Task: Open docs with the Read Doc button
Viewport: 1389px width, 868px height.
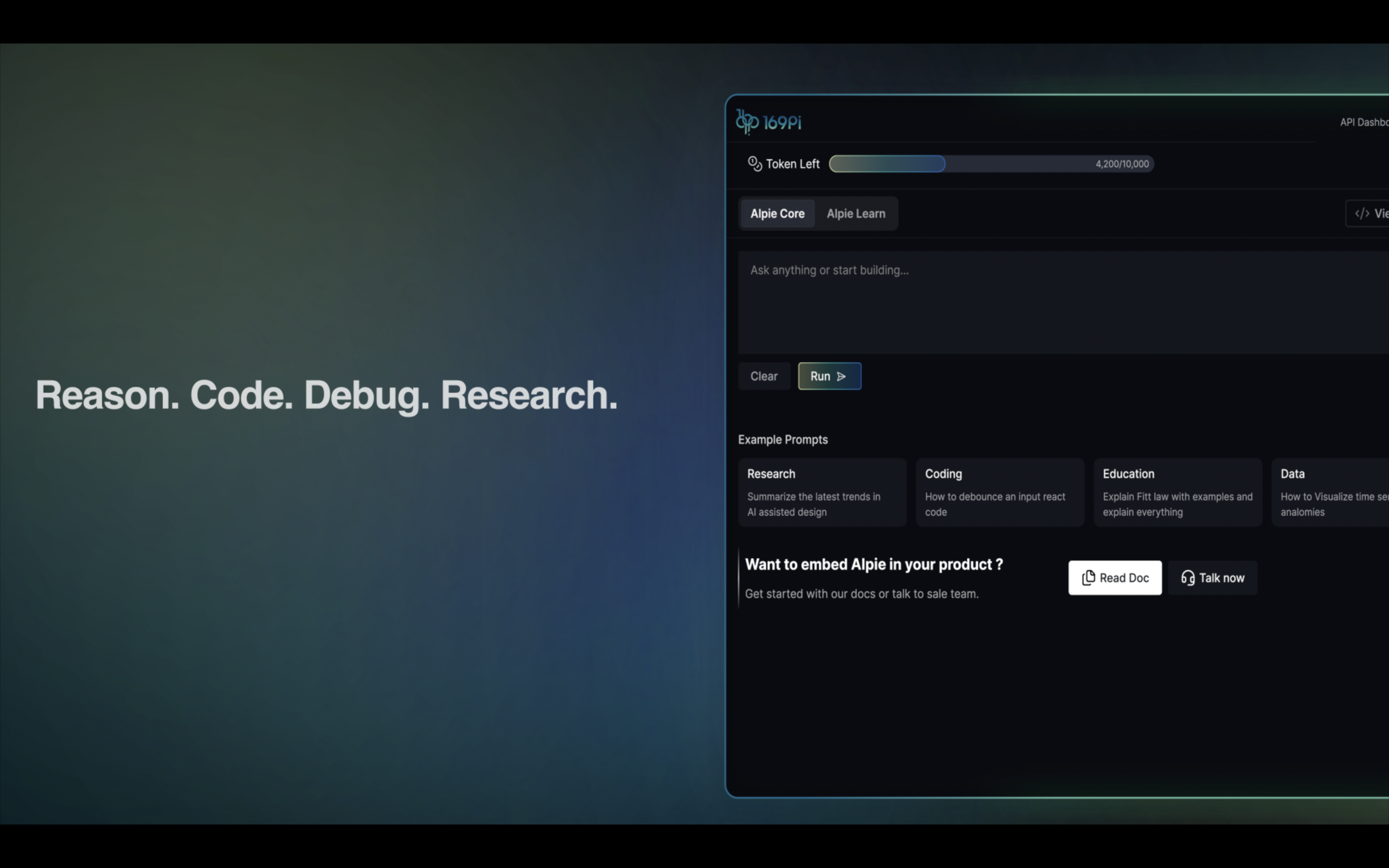Action: pyautogui.click(x=1115, y=578)
